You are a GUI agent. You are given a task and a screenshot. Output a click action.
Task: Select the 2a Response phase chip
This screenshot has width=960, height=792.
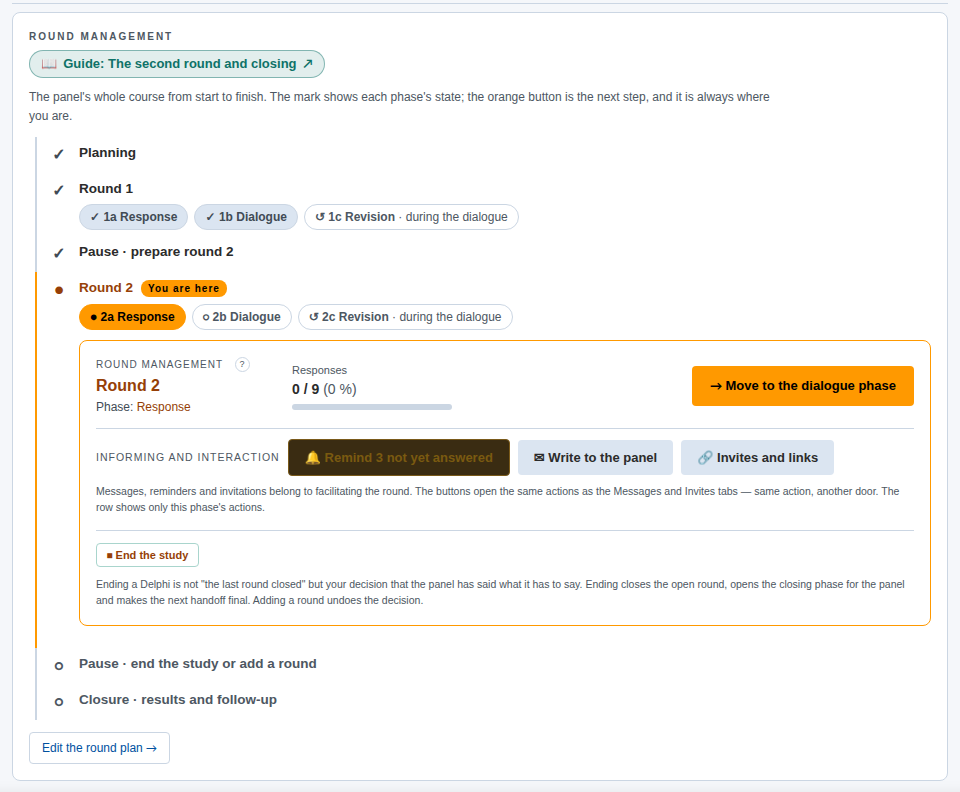click(x=132, y=317)
